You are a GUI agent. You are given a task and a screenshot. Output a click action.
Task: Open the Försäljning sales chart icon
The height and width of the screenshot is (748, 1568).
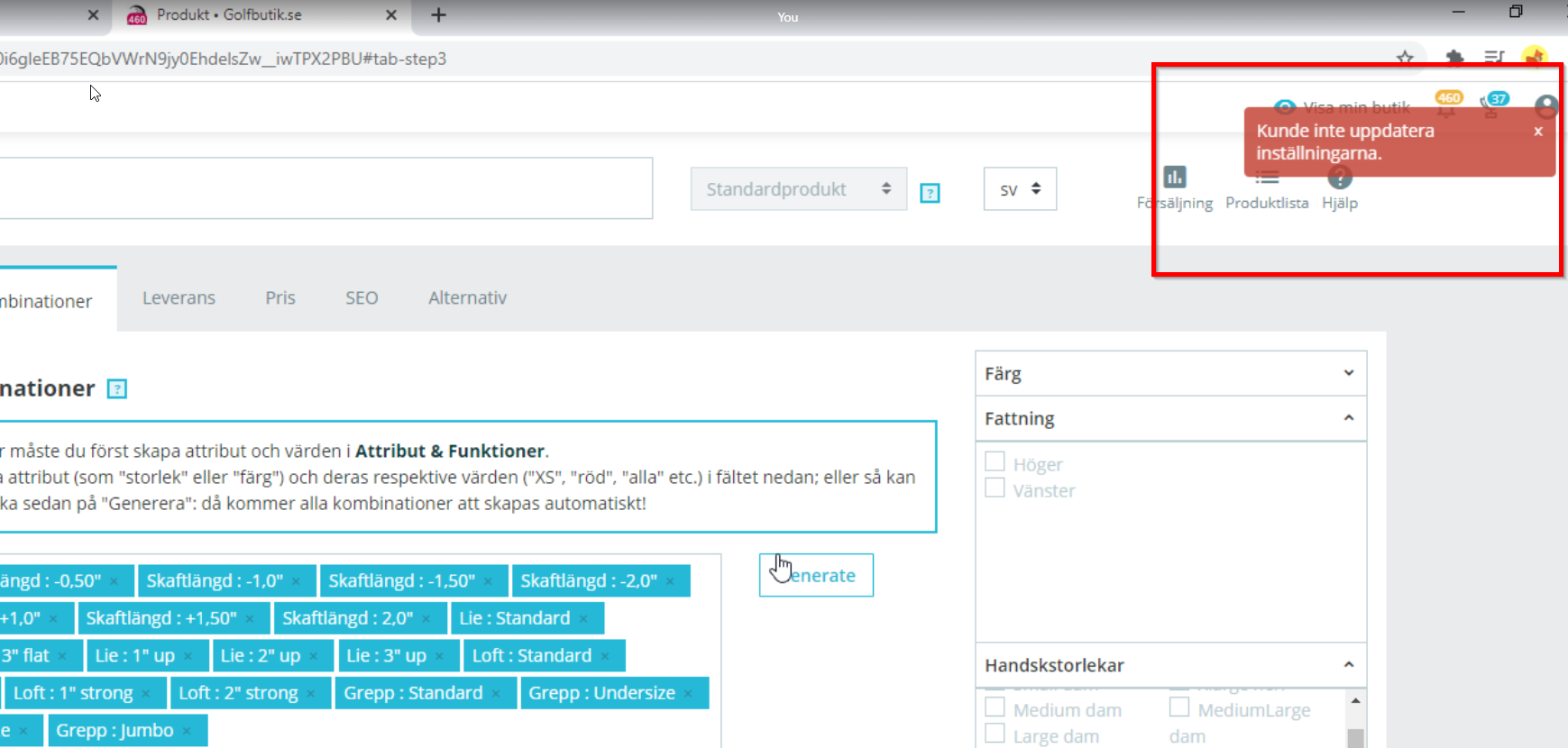pyautogui.click(x=1174, y=177)
